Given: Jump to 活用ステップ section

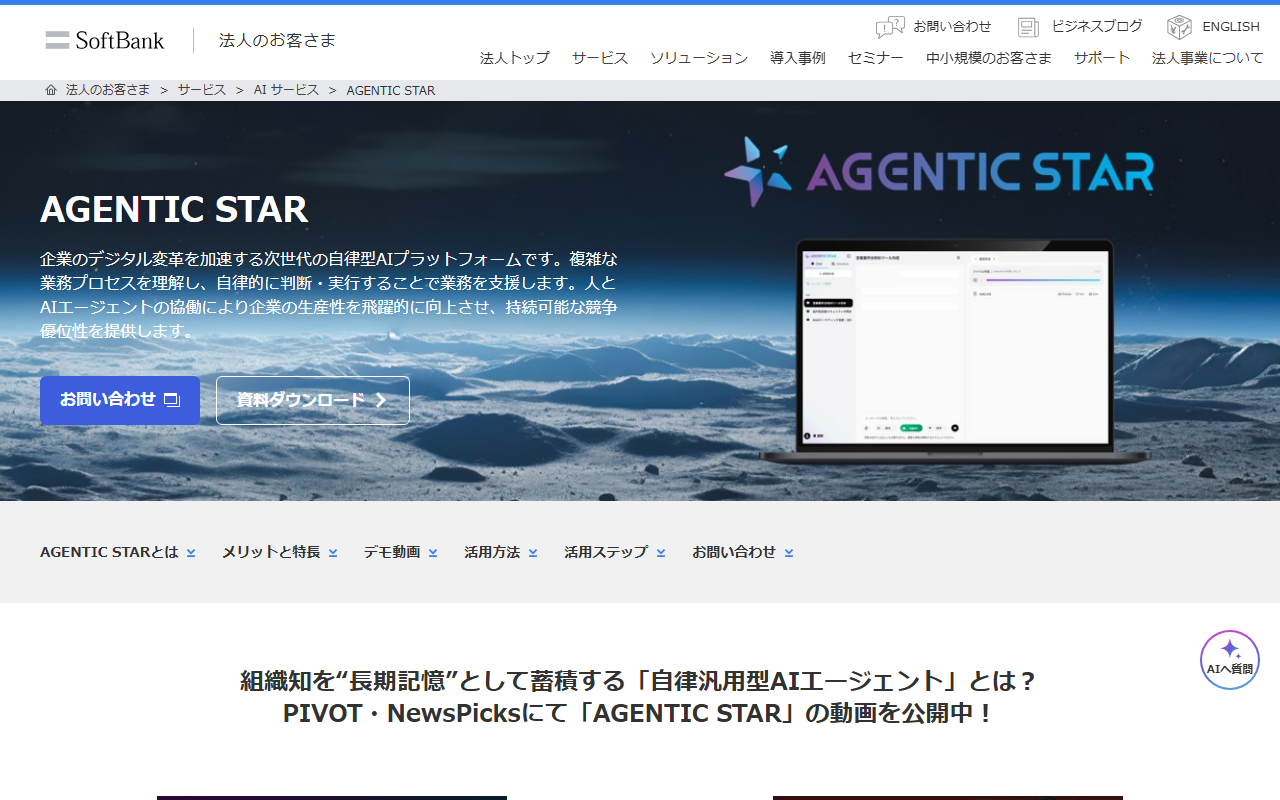Looking at the screenshot, I should (614, 552).
